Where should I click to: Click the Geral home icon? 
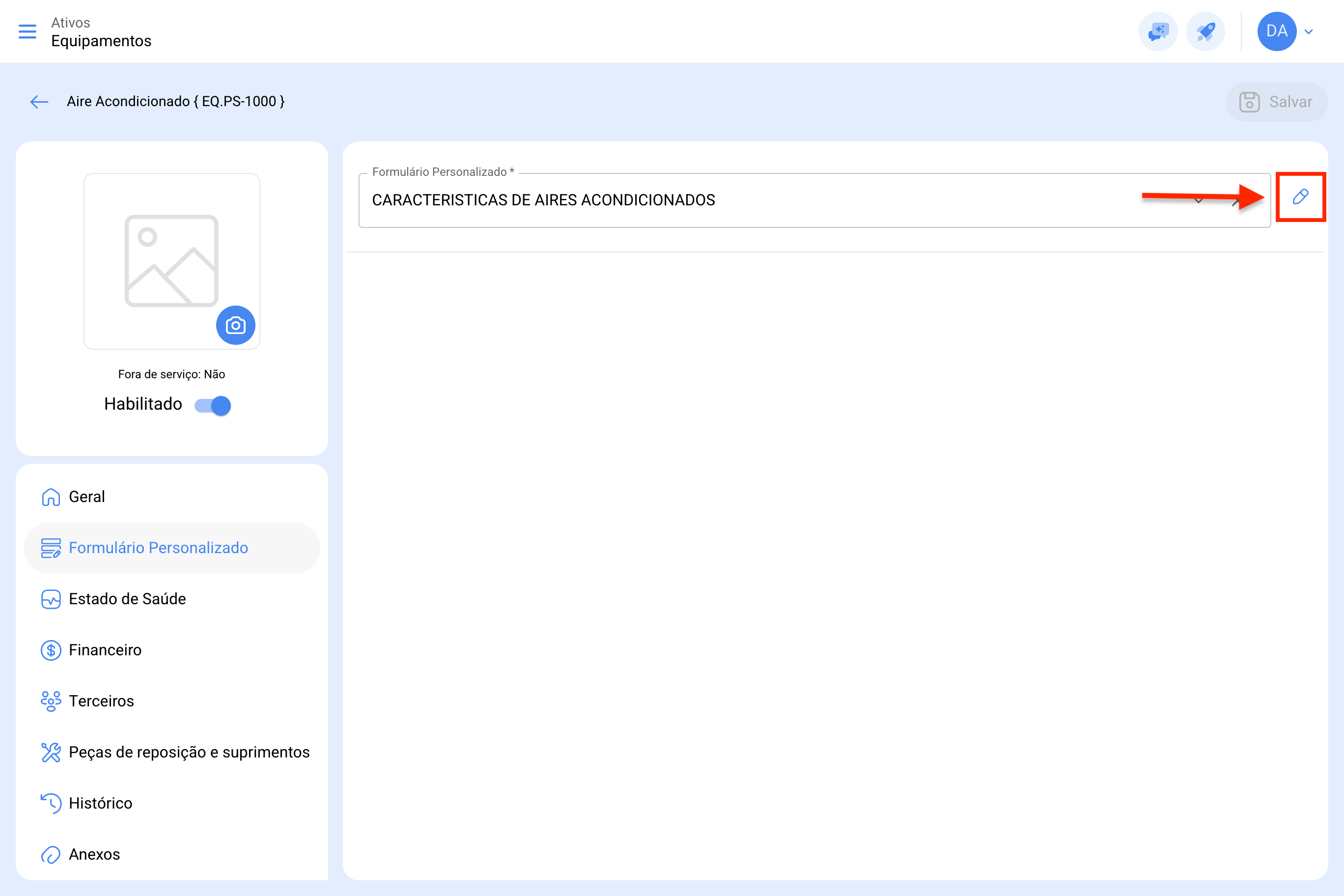(51, 497)
